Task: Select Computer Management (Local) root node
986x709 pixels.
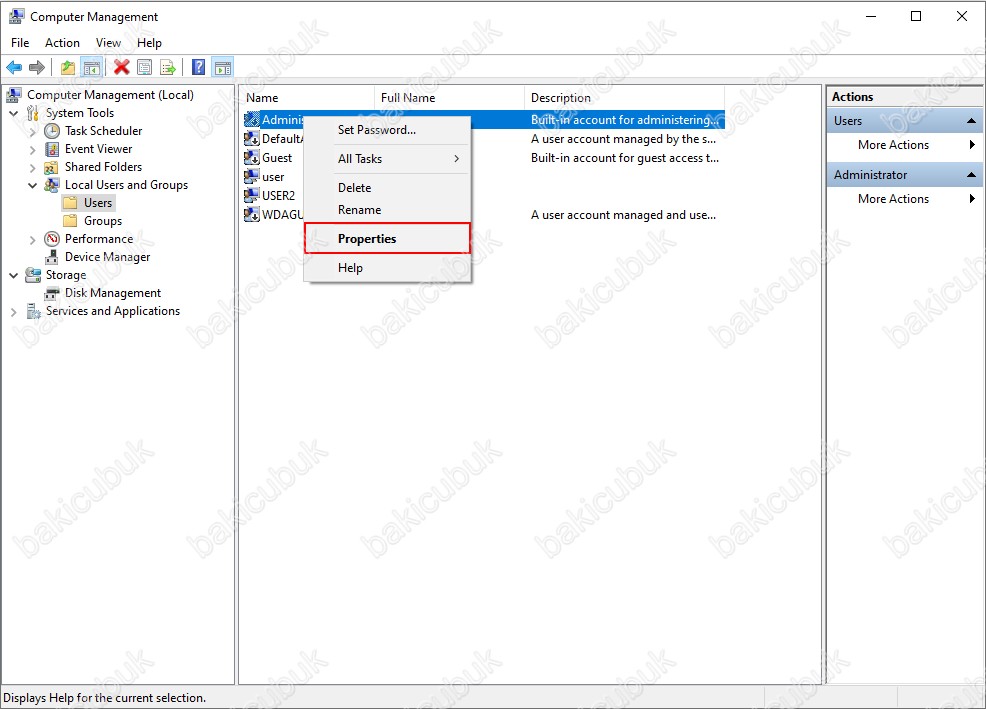Action: 110,95
